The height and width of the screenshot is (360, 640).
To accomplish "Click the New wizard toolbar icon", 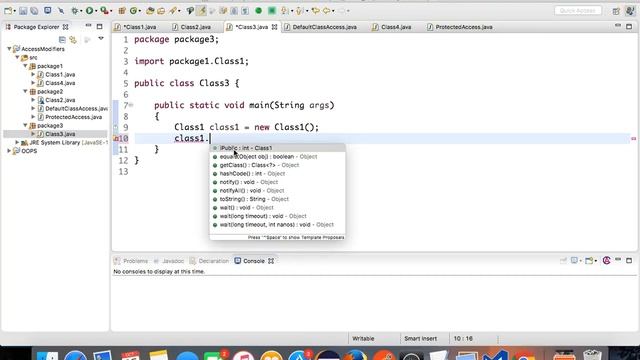I will coord(8,11).
